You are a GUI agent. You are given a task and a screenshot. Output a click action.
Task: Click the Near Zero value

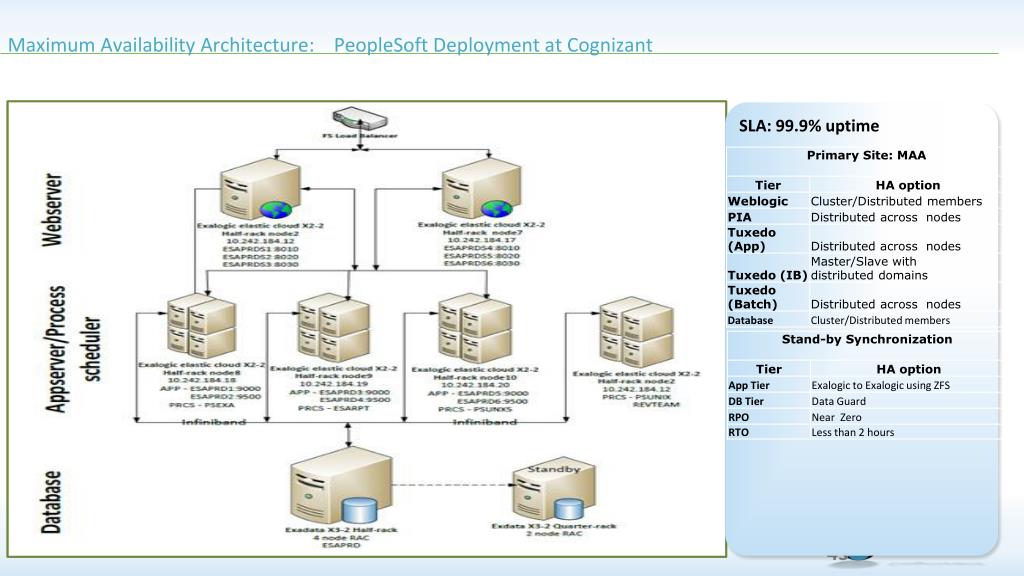pos(837,417)
